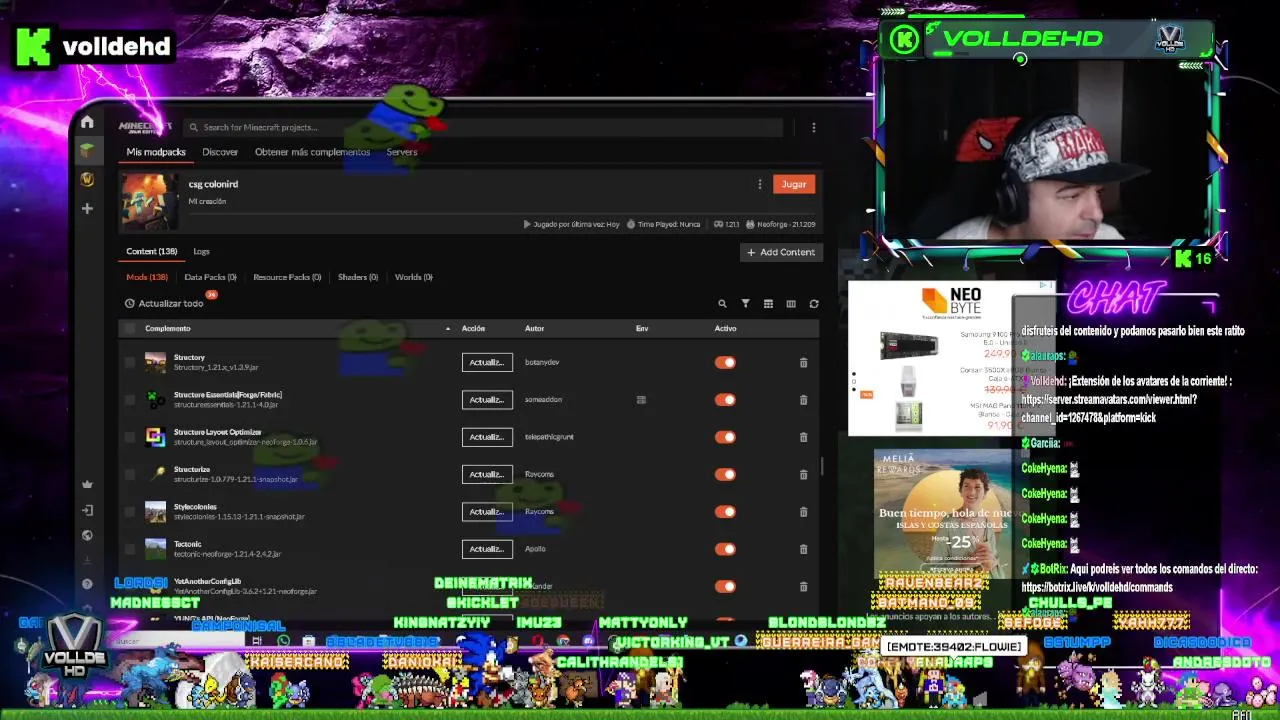Disable the Structure Essentials toggle
1280x720 pixels.
(x=725, y=400)
